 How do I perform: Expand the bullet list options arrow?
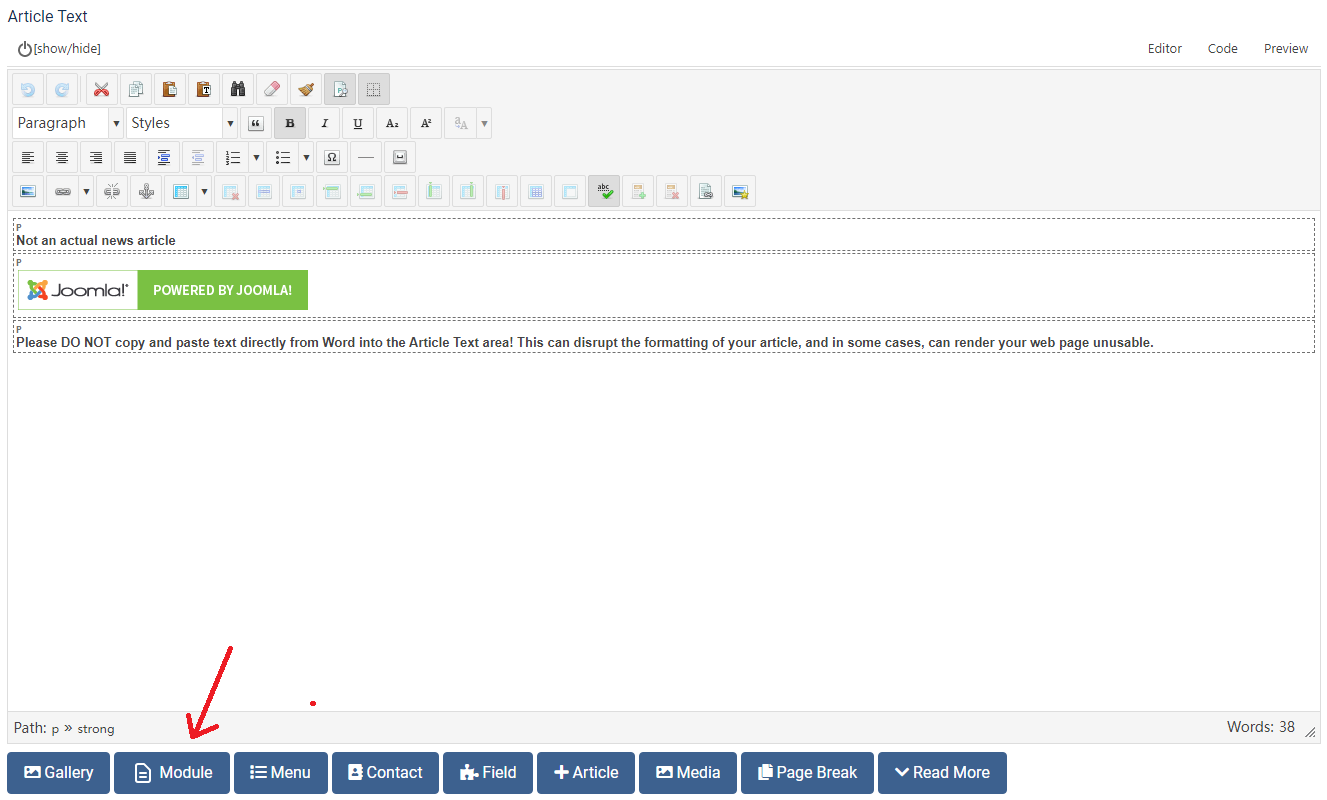306,158
